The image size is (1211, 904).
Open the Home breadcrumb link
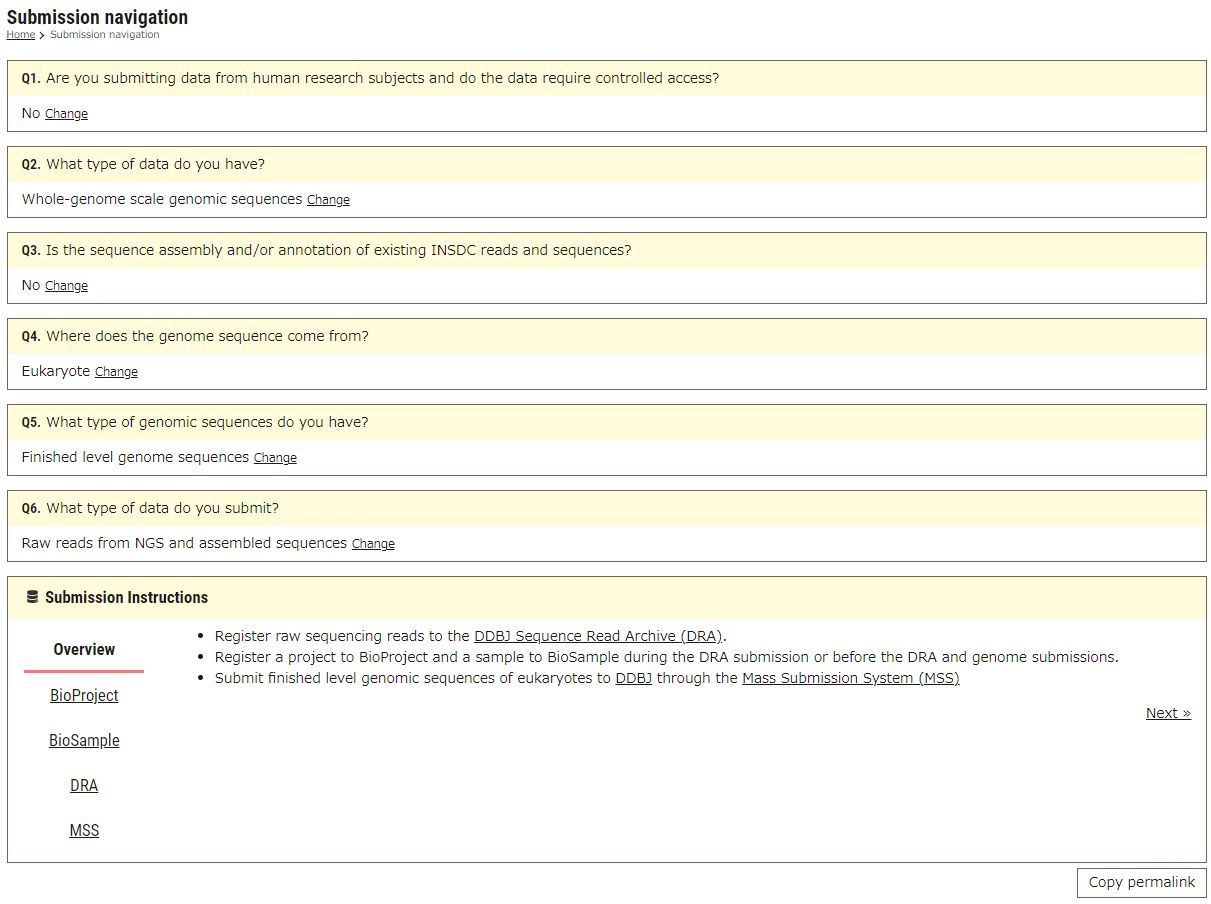20,35
